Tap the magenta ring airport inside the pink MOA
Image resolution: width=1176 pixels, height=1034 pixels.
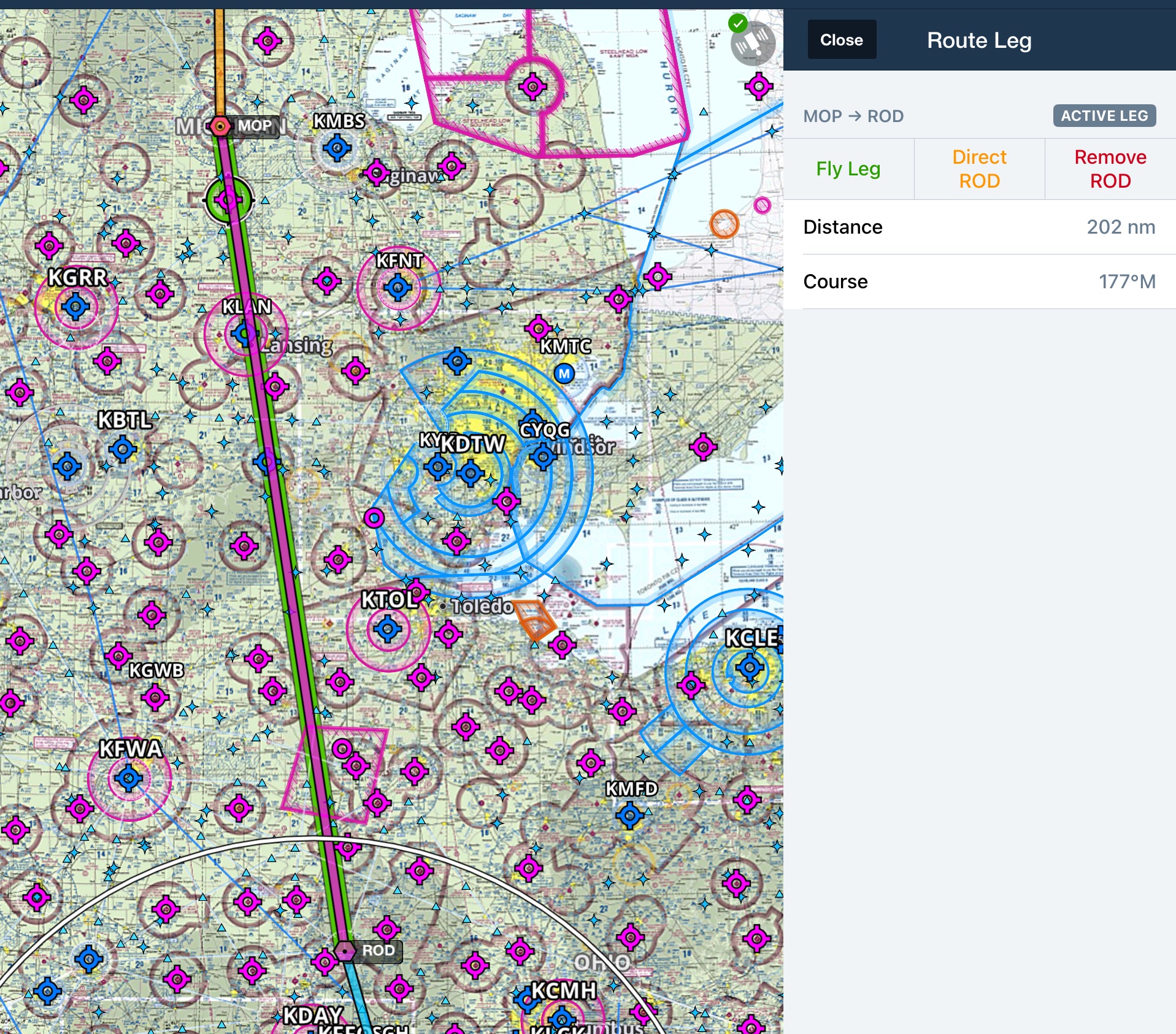[342, 749]
